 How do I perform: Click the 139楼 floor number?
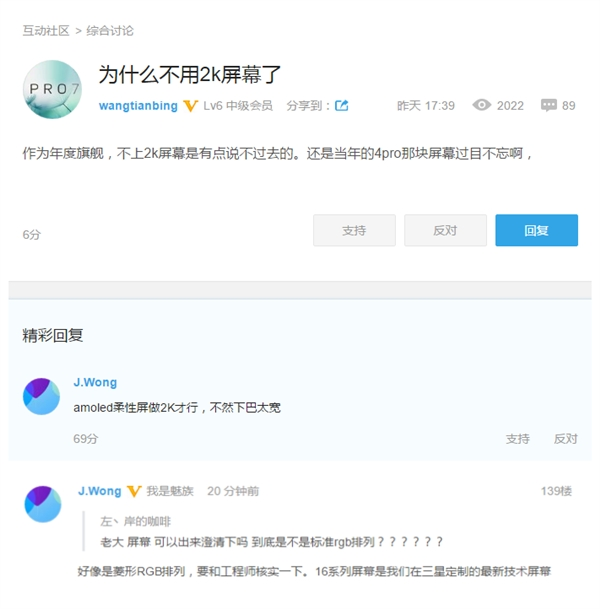pos(556,491)
